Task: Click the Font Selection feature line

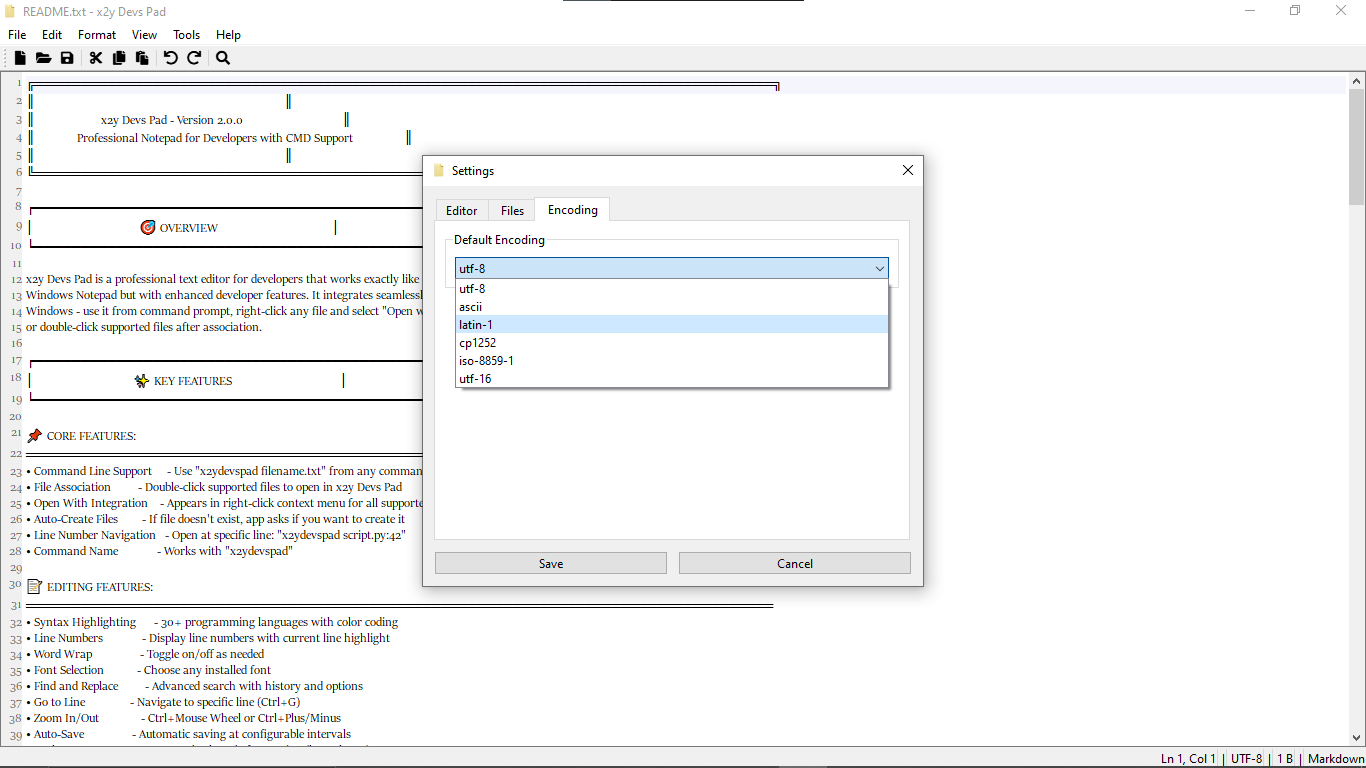Action: pos(148,670)
